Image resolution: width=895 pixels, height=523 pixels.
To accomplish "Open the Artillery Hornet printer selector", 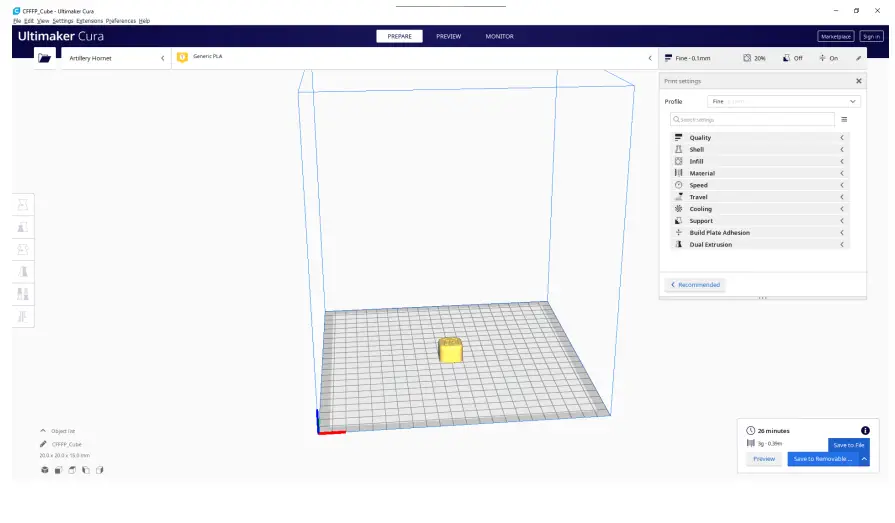I will [x=116, y=58].
